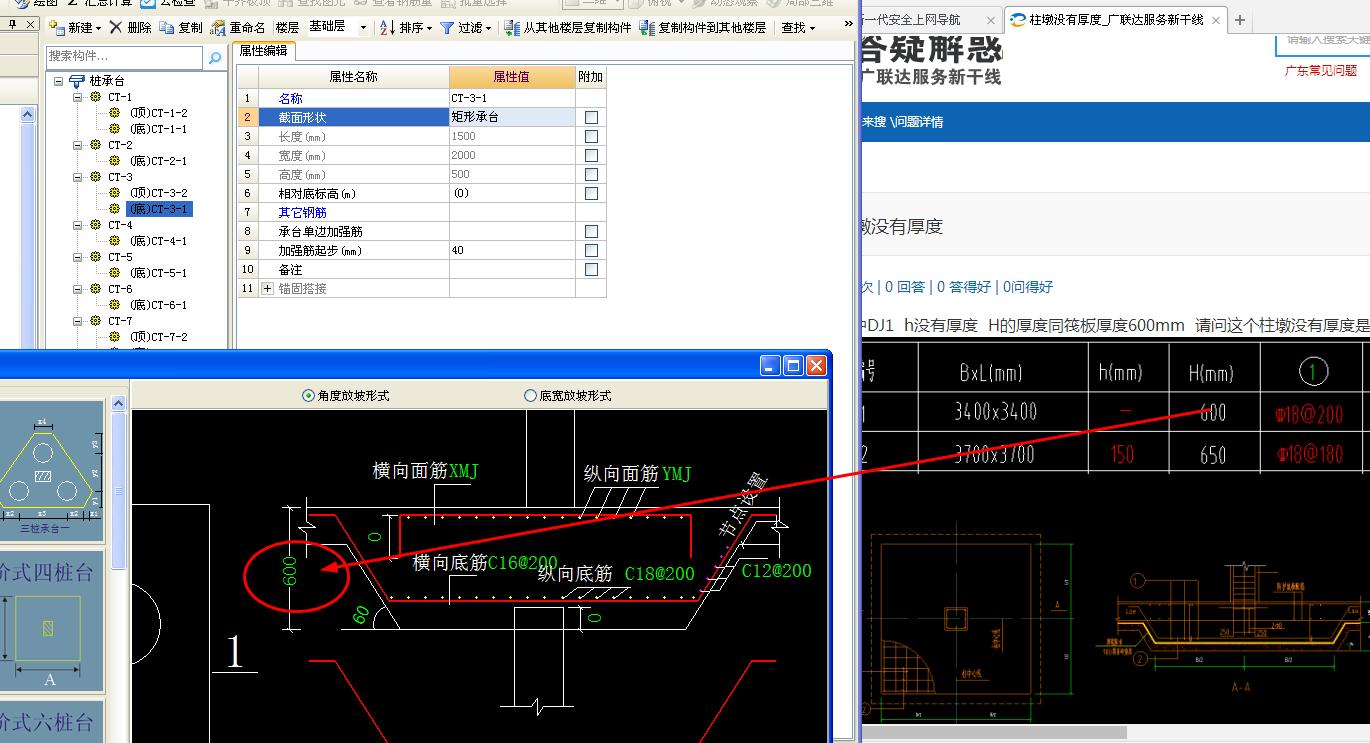Click the 搜索构件 search input field
Screen dimensions: 1370x743
click(125, 57)
